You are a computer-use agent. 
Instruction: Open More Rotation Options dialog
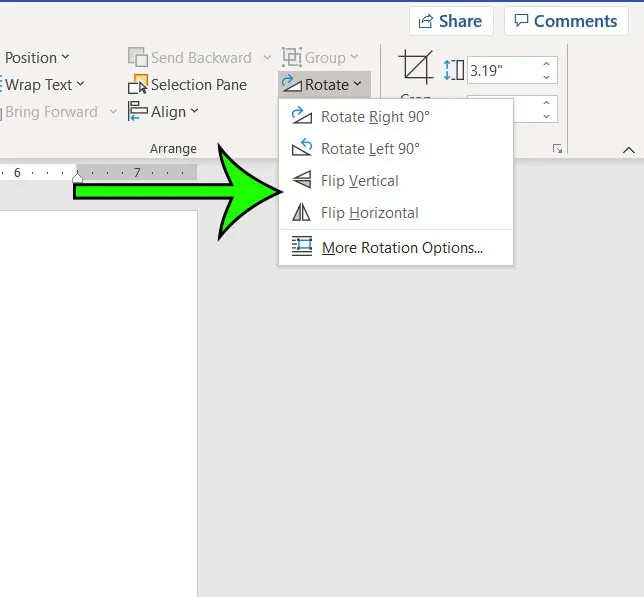[x=401, y=248]
